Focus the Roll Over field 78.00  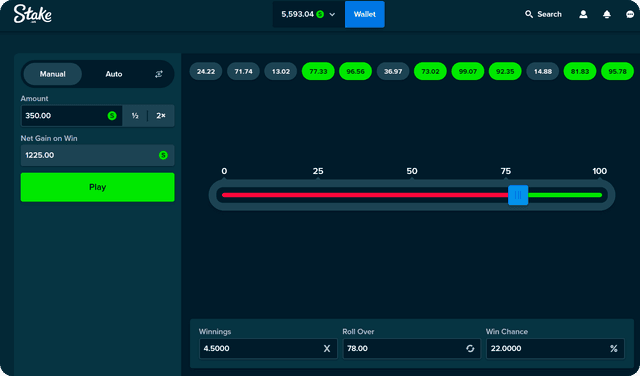click(412, 349)
